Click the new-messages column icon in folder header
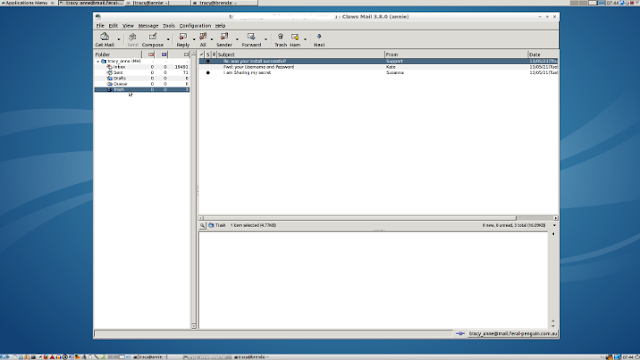 [151, 54]
